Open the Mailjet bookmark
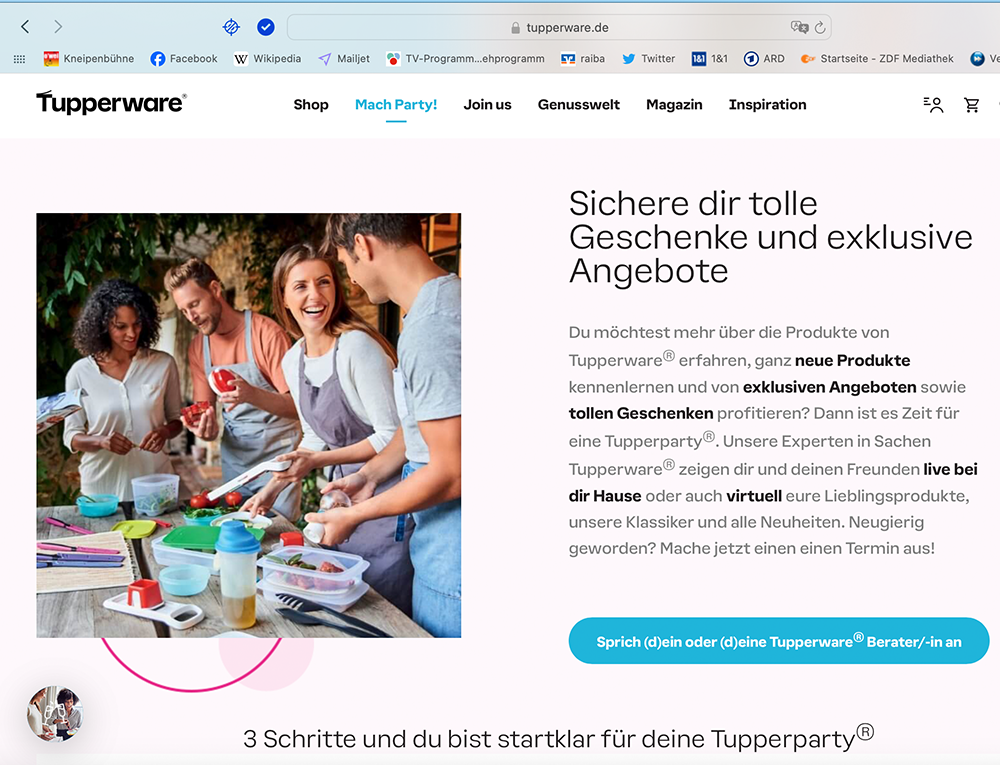Viewport: 1000px width, 765px height. click(x=344, y=59)
